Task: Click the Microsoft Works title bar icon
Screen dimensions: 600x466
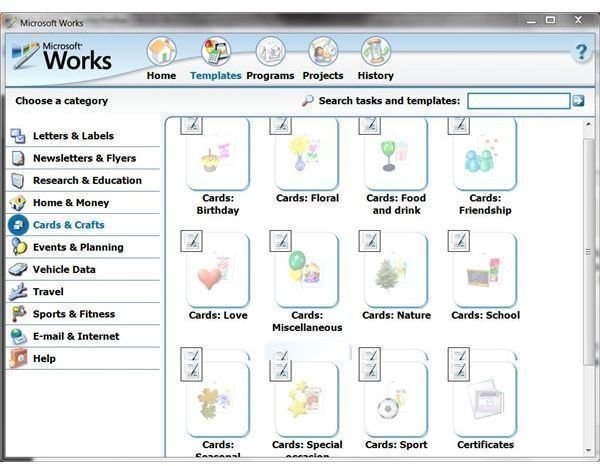Action: (x=11, y=23)
